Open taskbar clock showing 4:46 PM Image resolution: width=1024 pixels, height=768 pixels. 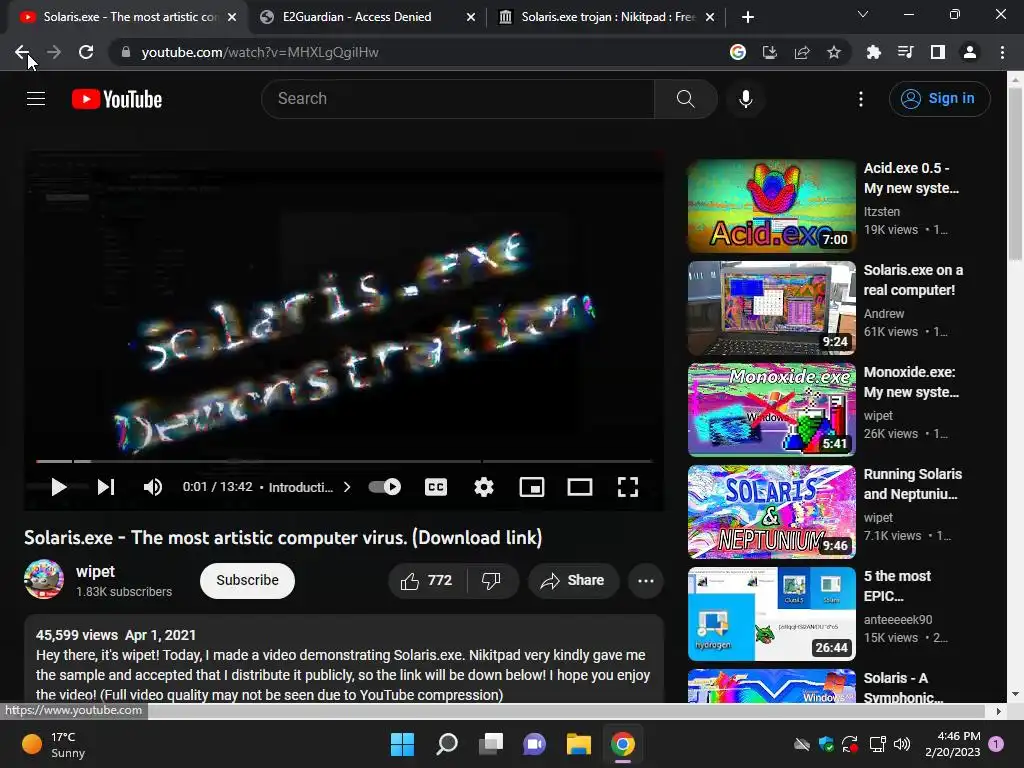click(x=953, y=744)
